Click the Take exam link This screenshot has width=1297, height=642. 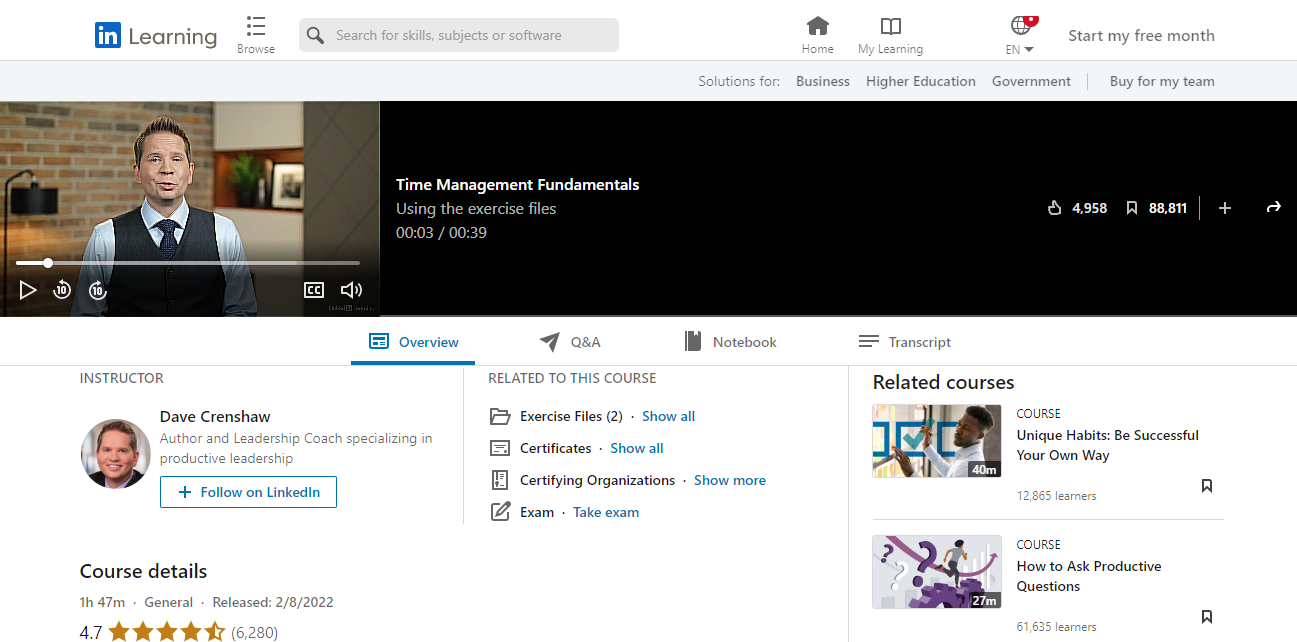[x=605, y=512]
